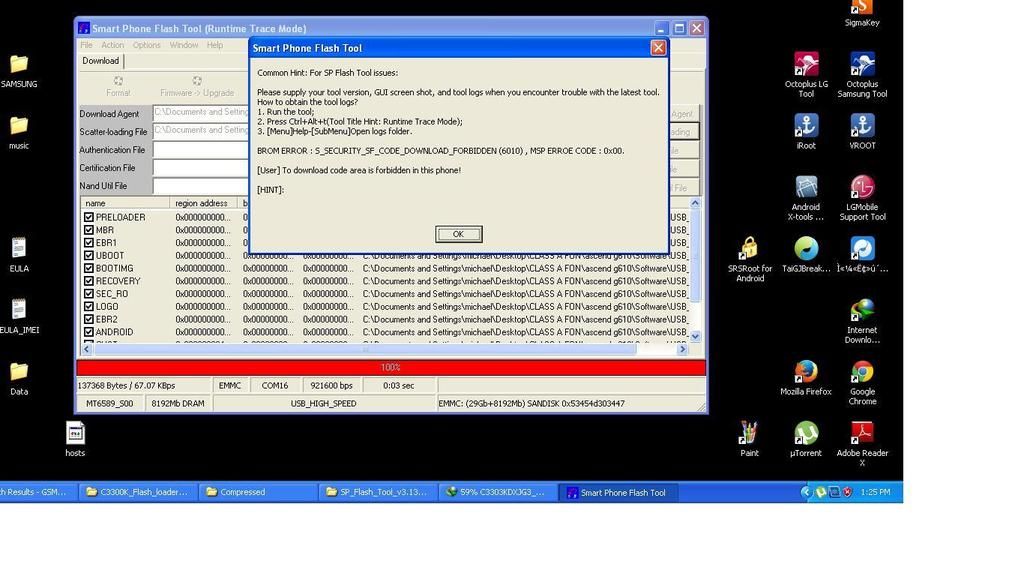Image resolution: width=1024 pixels, height=576 pixels.
Task: Select the Download tab
Action: tap(100, 61)
